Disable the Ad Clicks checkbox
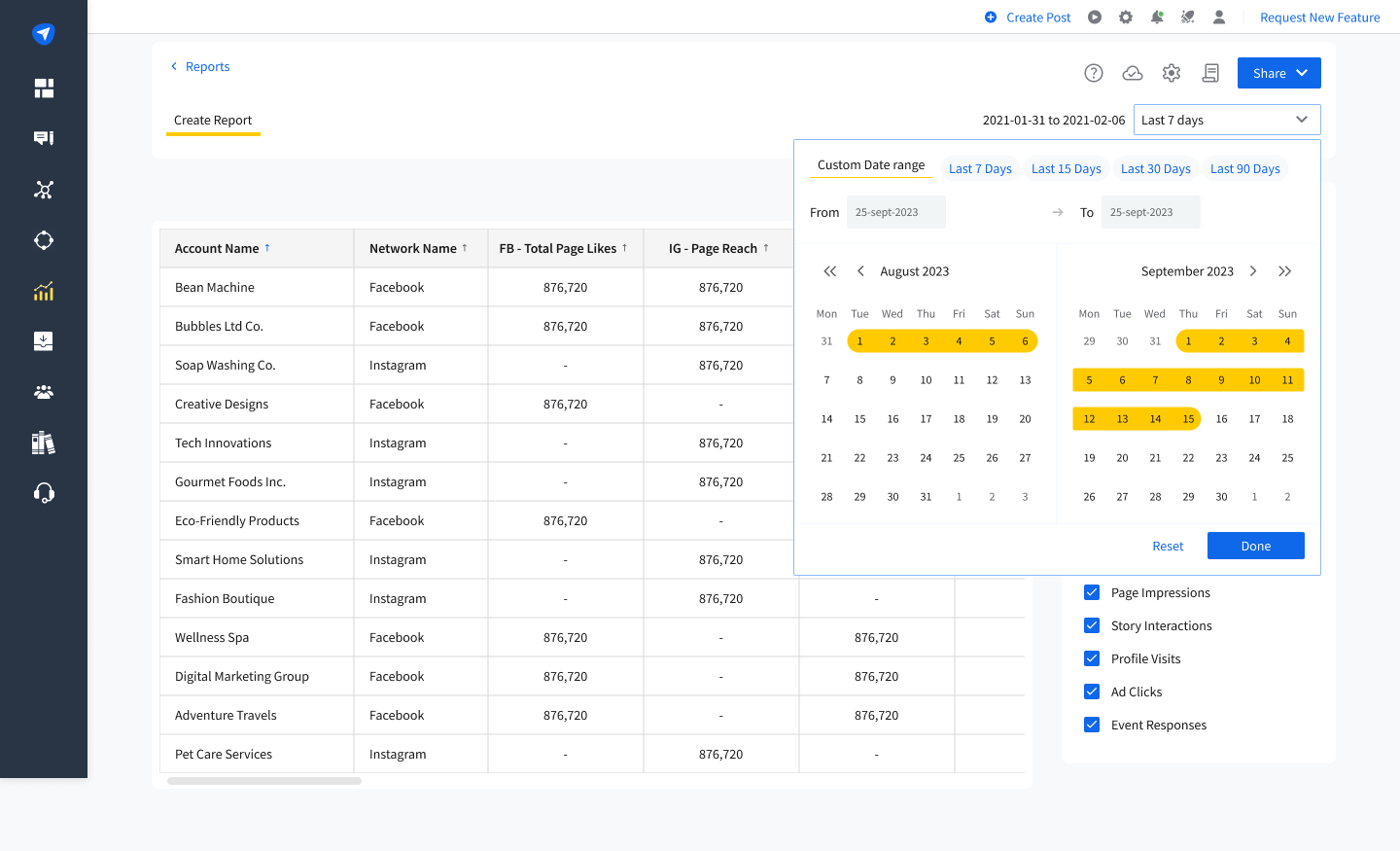 [x=1092, y=691]
